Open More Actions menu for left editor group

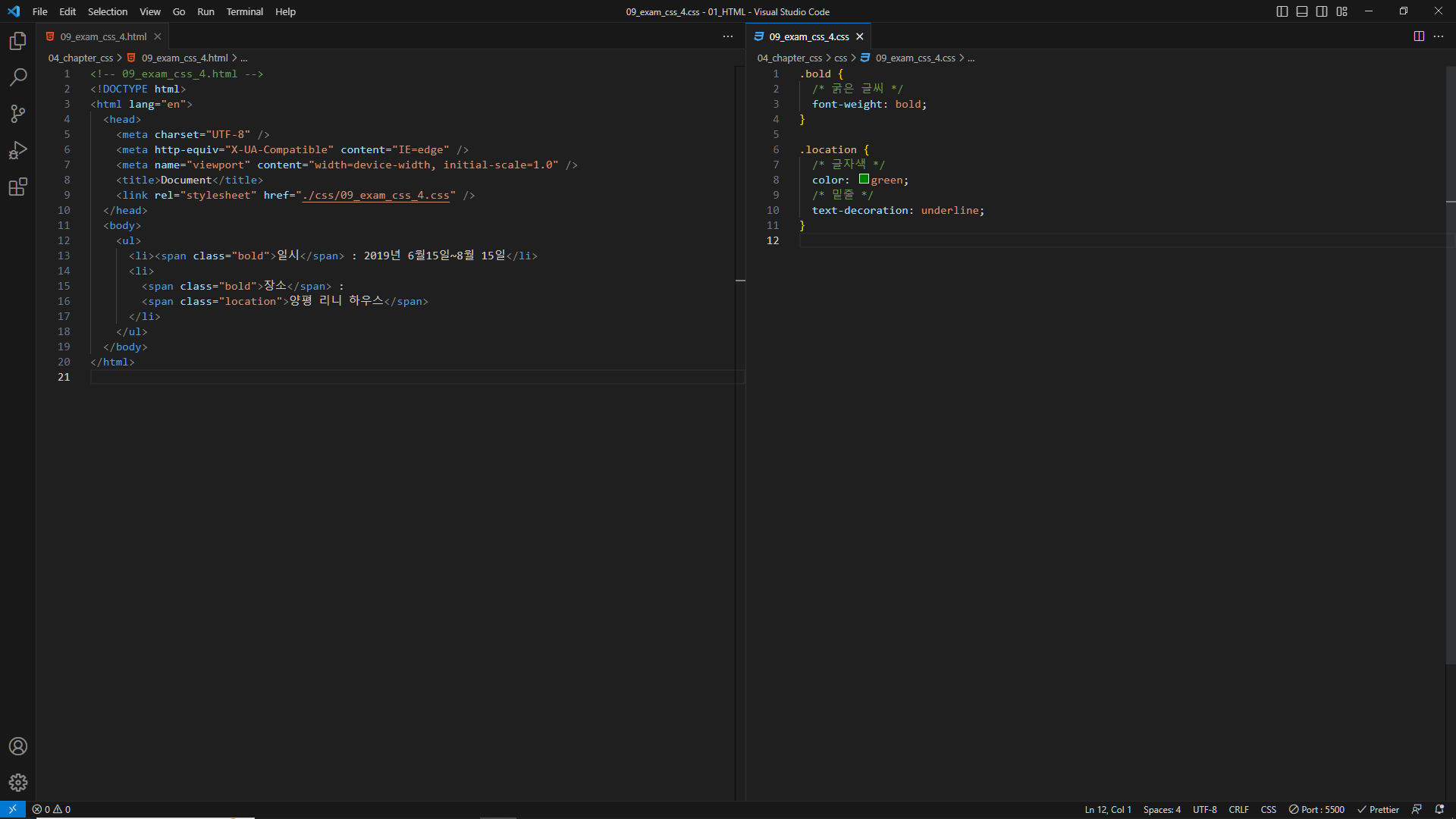[728, 36]
